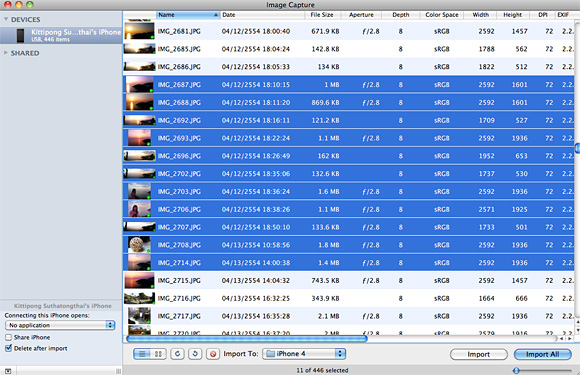Viewport: 580px width, 375px height.
Task: Enable the Share iPhone checkbox
Action: [x=8, y=337]
